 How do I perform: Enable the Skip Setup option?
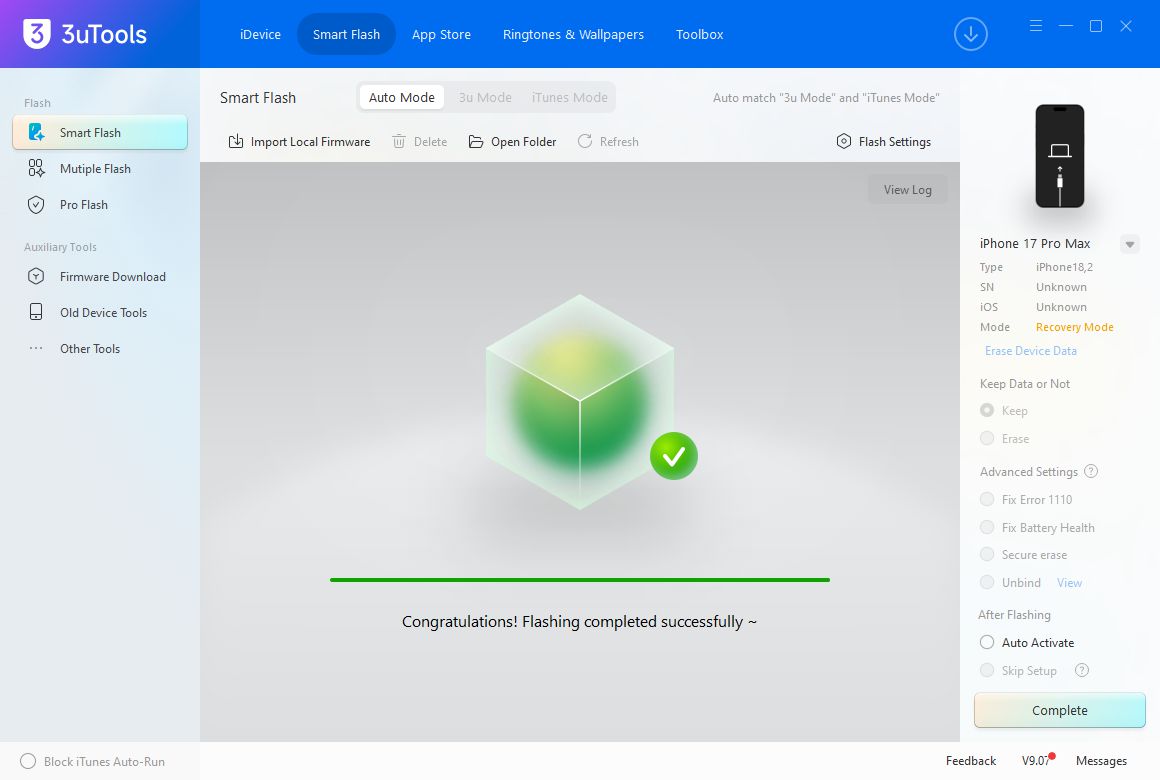(x=987, y=670)
